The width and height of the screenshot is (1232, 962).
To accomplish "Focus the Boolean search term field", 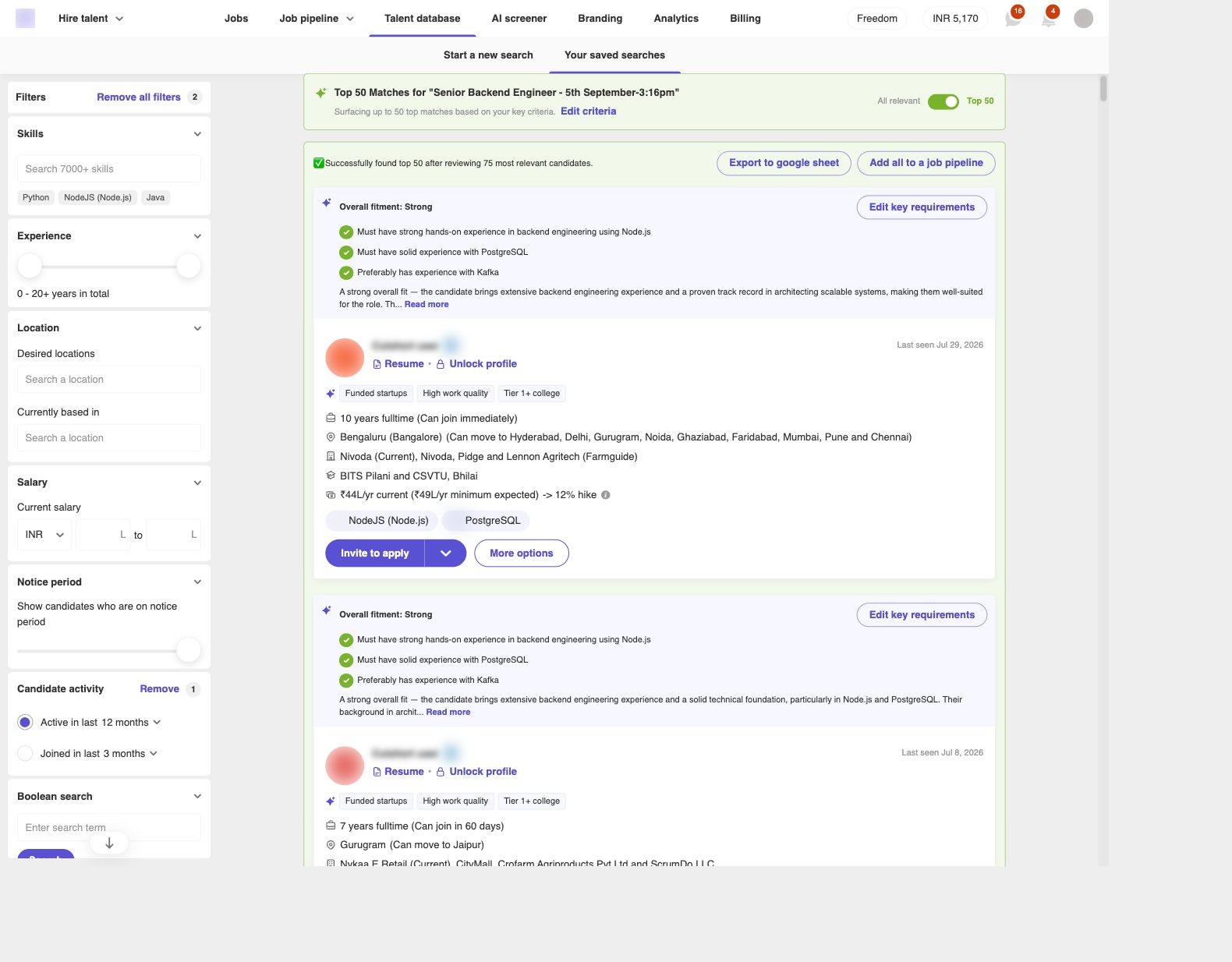I will (x=109, y=828).
